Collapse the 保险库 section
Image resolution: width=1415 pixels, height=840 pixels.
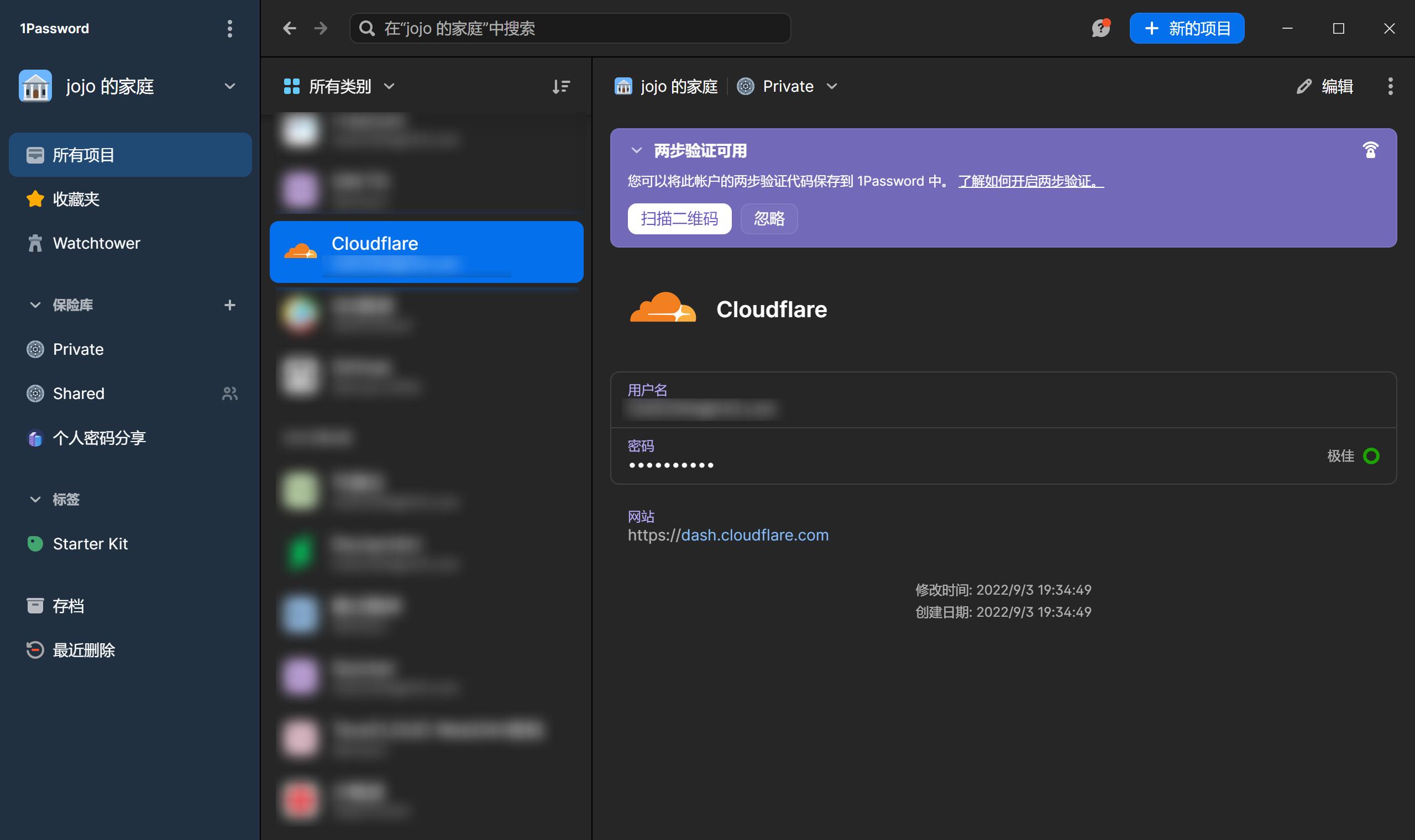[x=35, y=305]
